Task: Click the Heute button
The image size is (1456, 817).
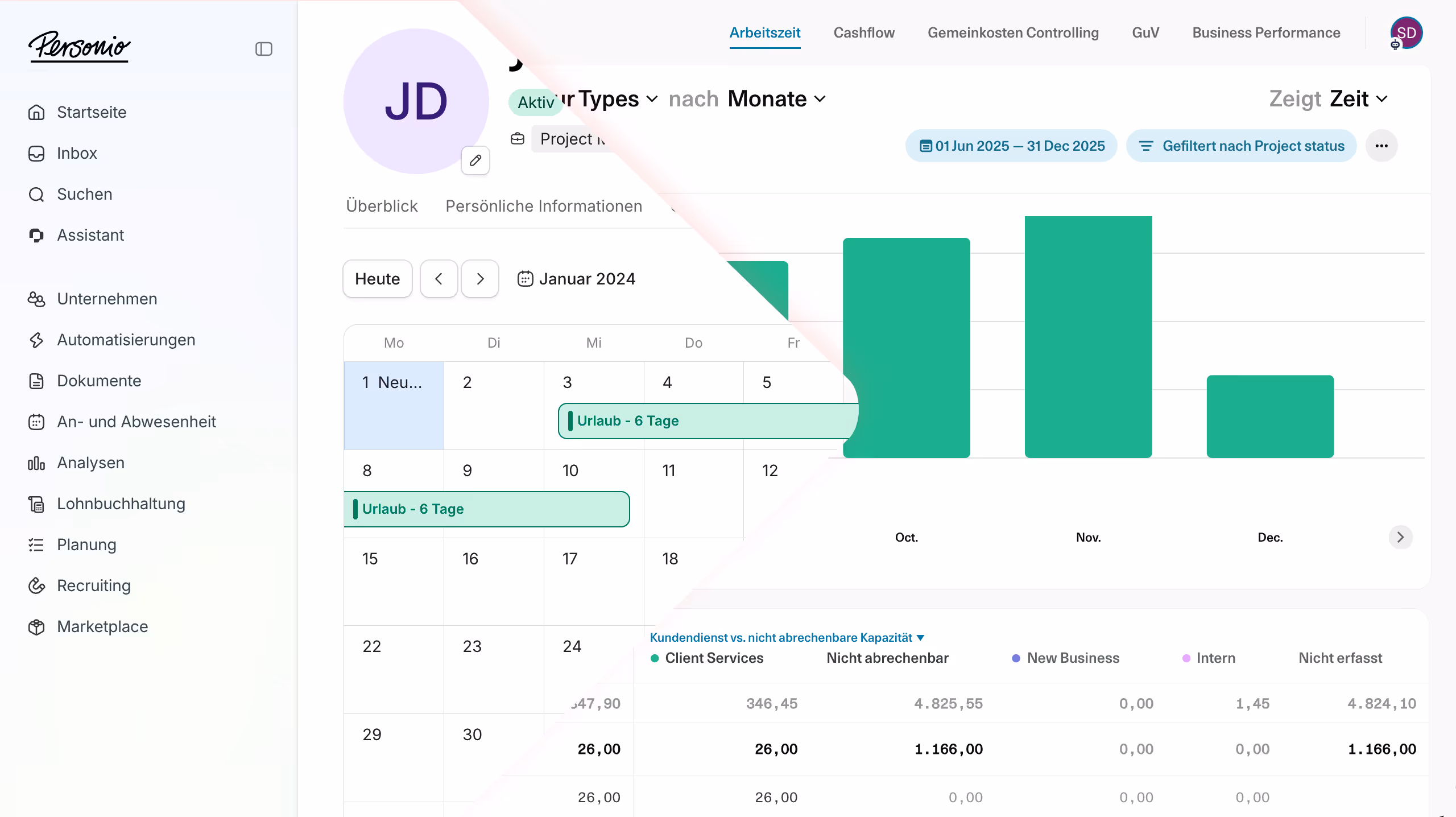Action: click(377, 279)
